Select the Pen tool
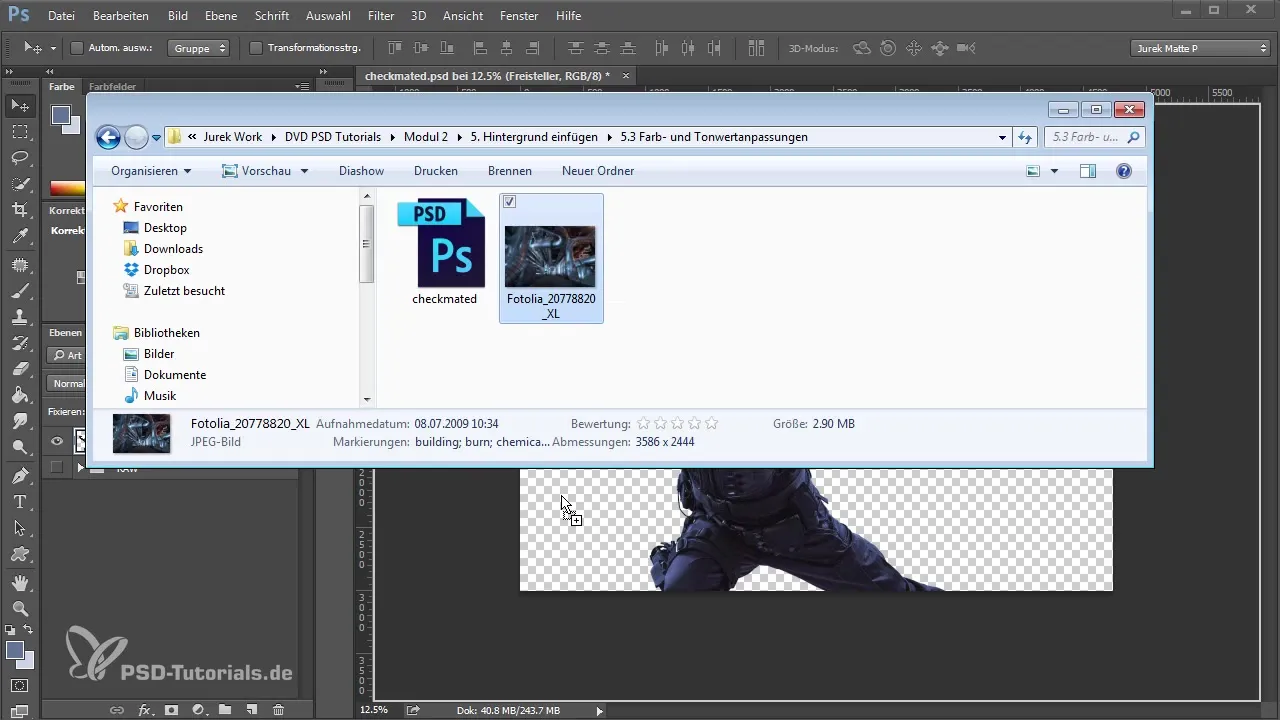The height and width of the screenshot is (720, 1280). click(x=20, y=475)
